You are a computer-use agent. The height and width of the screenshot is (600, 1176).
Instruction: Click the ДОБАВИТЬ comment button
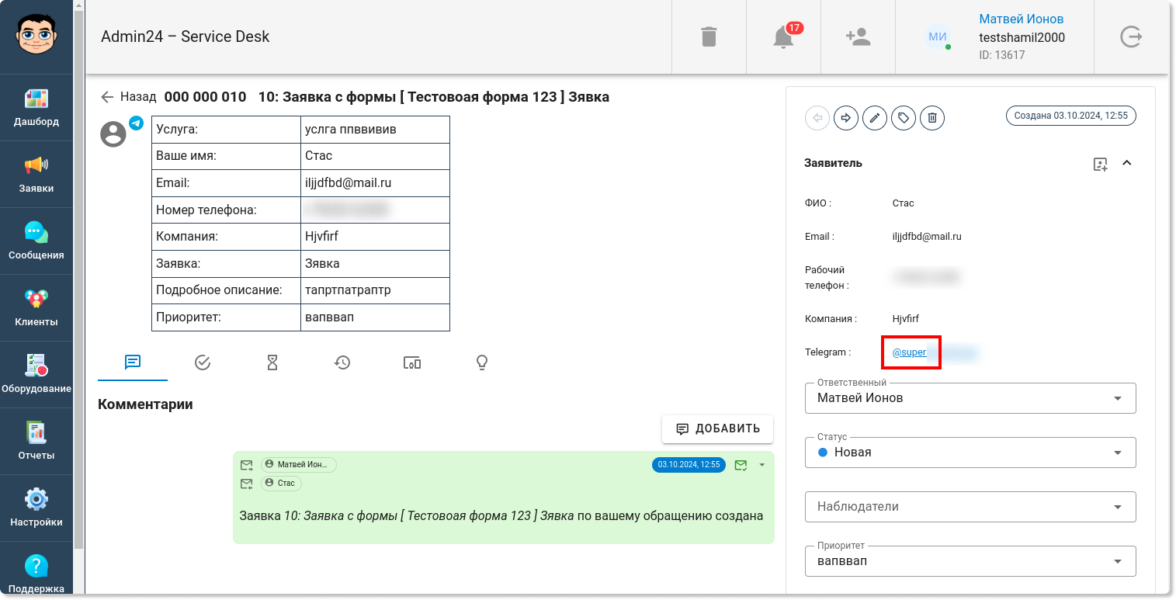717,429
